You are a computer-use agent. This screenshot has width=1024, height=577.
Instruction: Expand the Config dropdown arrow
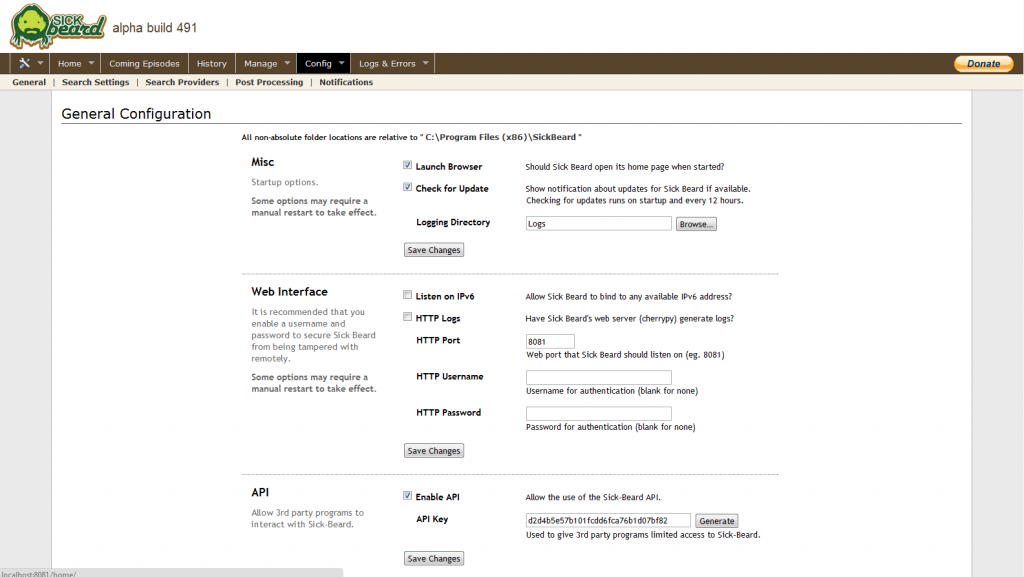pos(342,63)
